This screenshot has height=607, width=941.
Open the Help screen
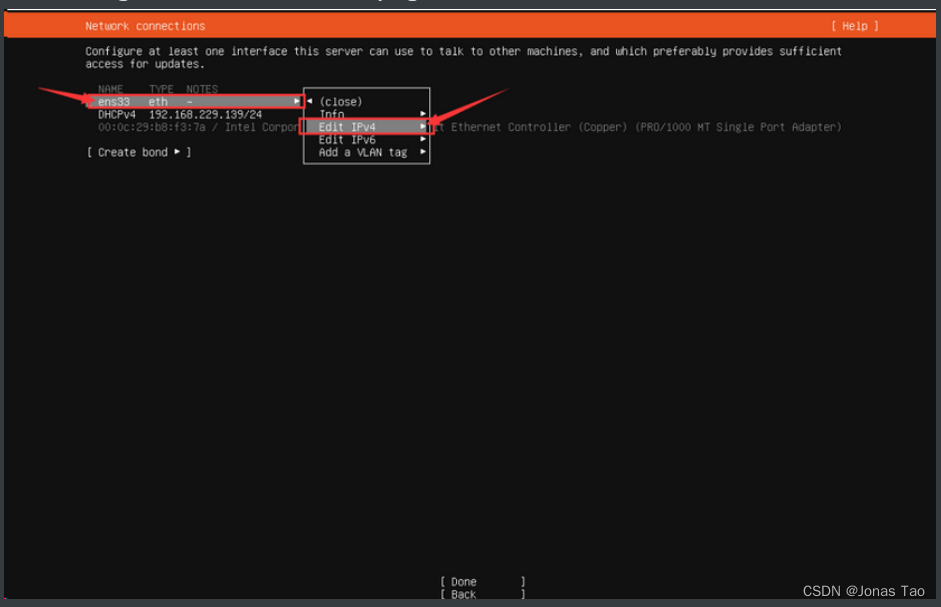(x=857, y=25)
